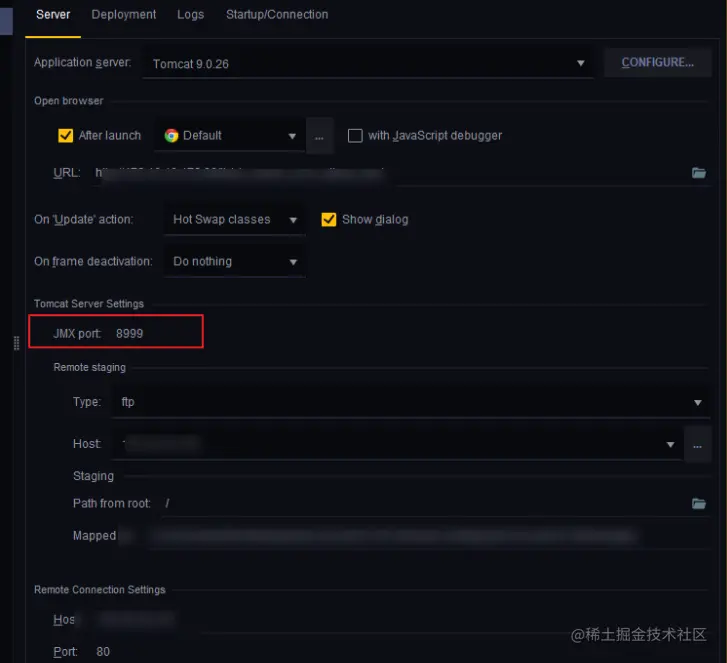727x663 pixels.
Task: Open the Deployment tab
Action: (x=123, y=15)
